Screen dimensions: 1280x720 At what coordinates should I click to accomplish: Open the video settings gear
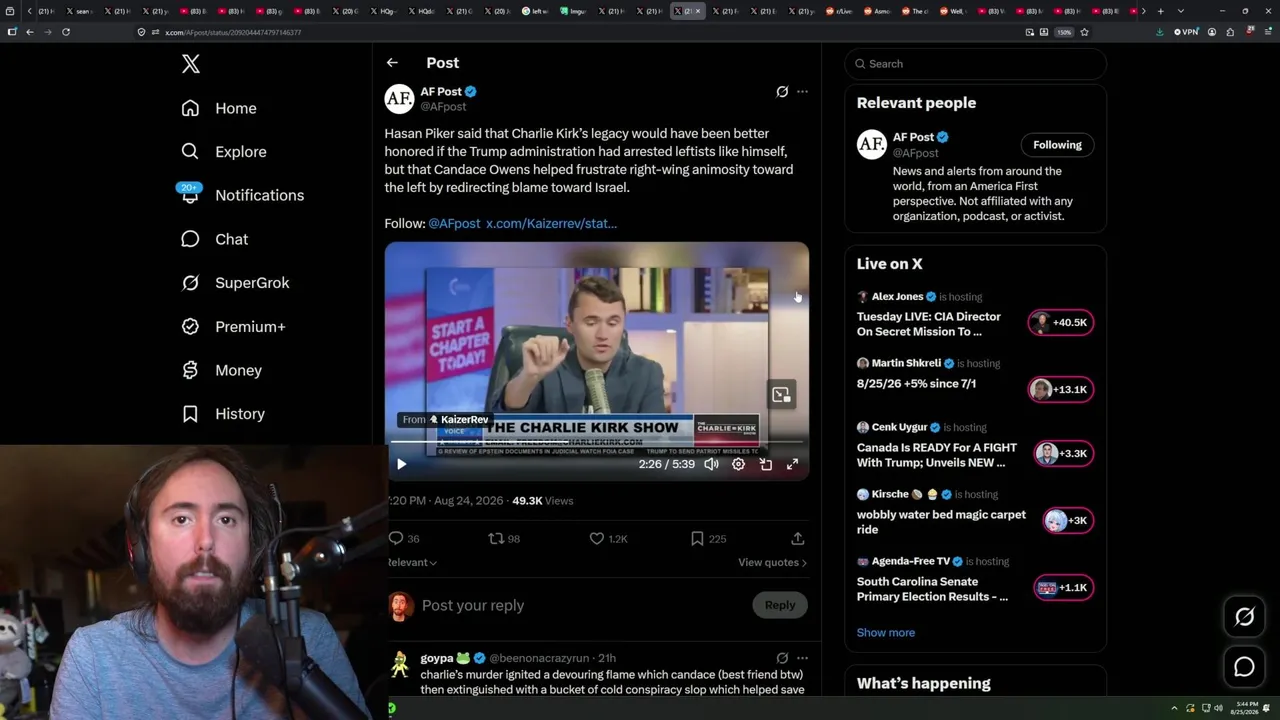tap(738, 464)
